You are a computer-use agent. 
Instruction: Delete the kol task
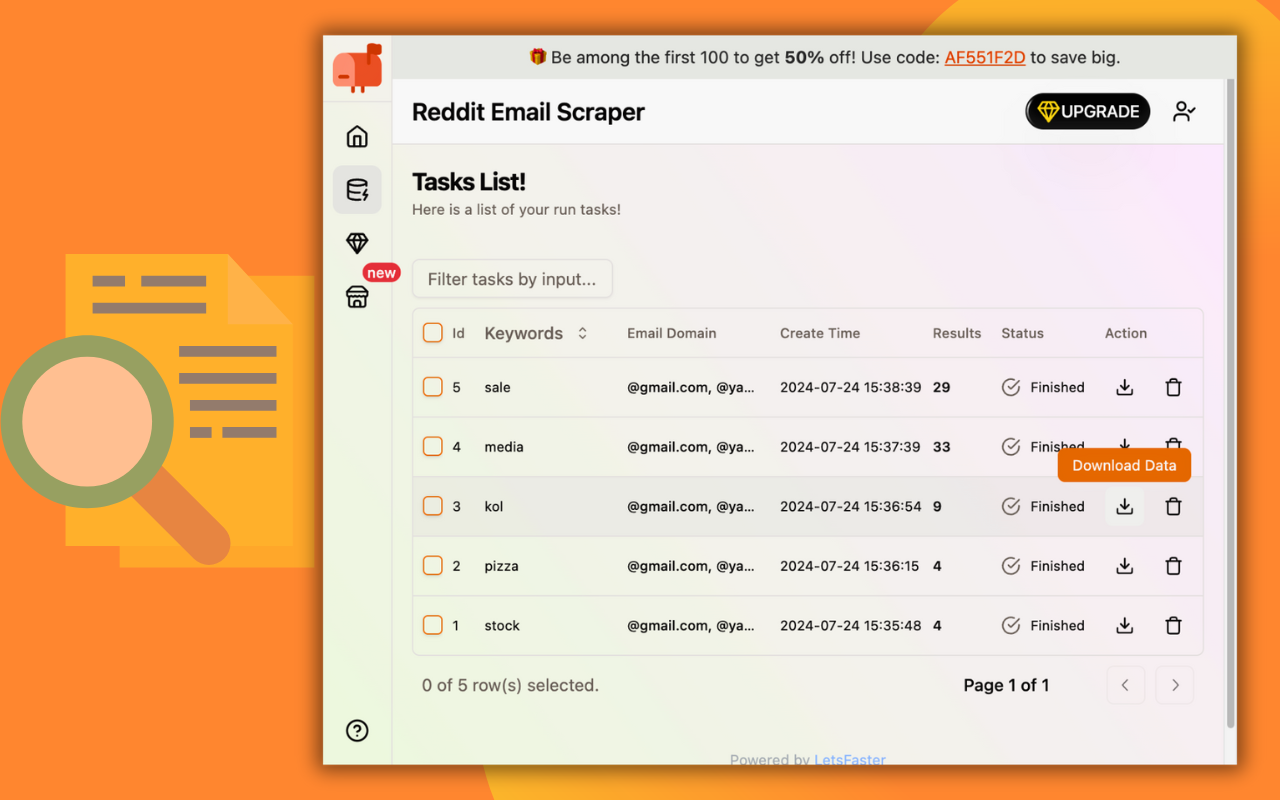point(1174,507)
